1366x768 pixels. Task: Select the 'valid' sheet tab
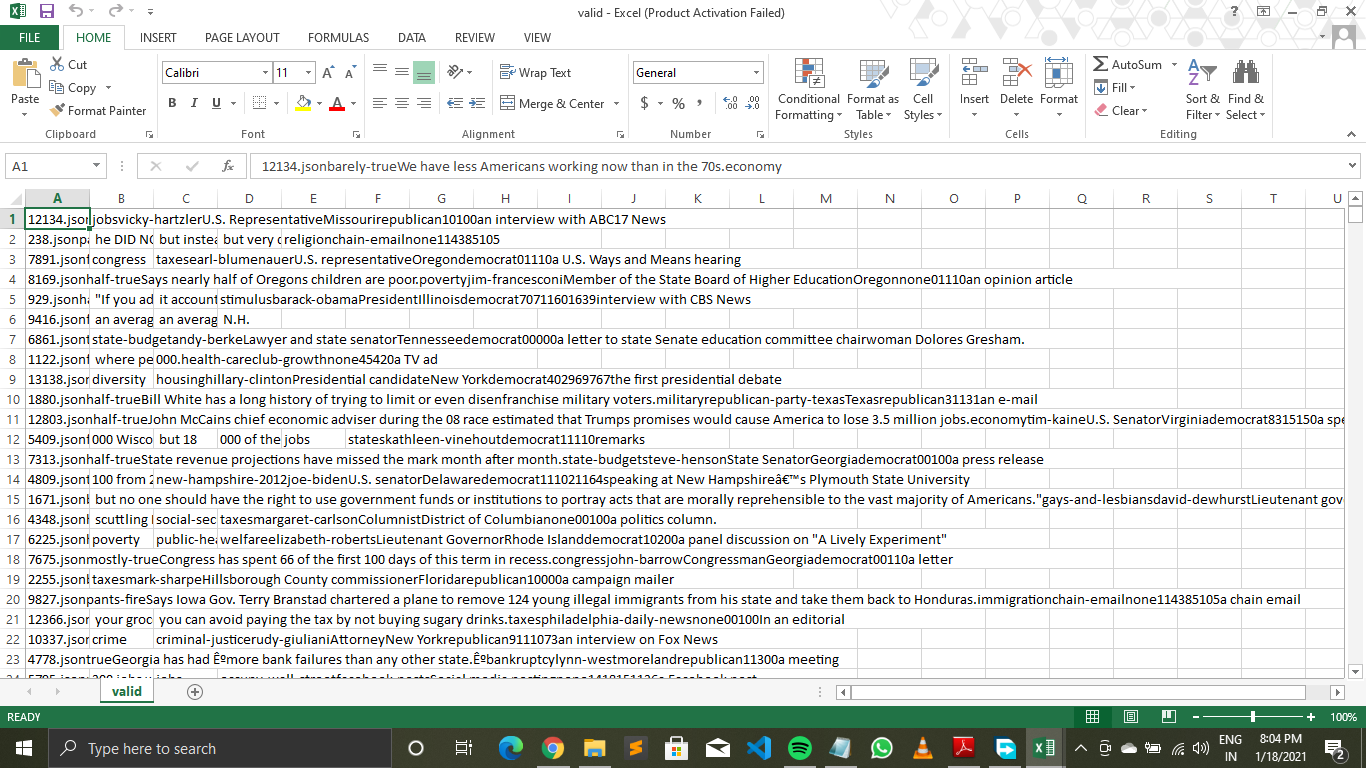[127, 691]
